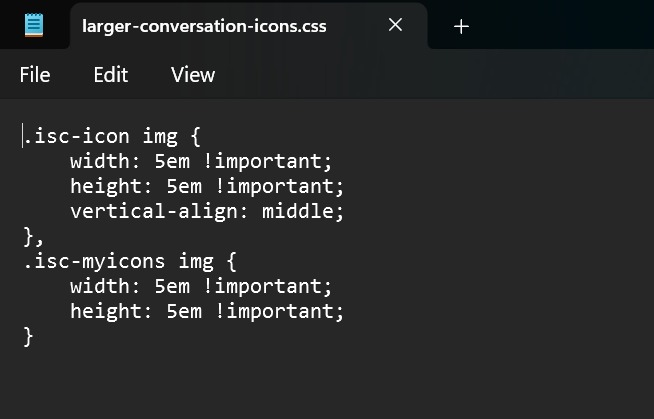
Task: Click the empty editor area below the code
Action: [x=330, y=385]
